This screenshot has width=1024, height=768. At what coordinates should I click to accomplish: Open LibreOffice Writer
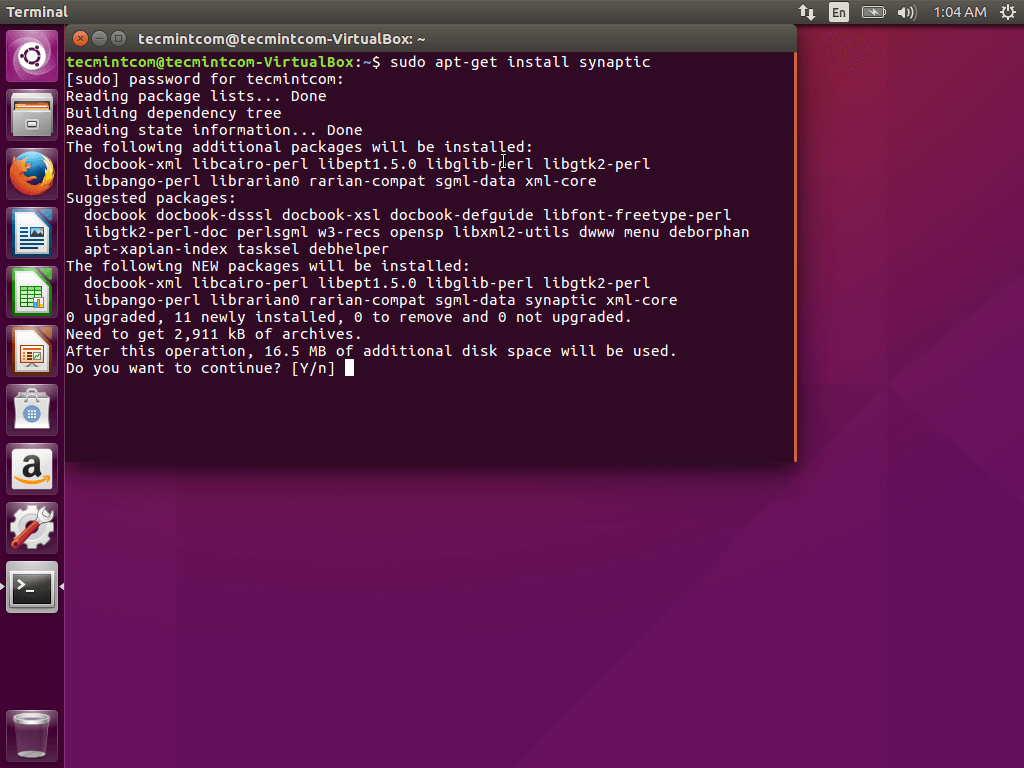[30, 232]
